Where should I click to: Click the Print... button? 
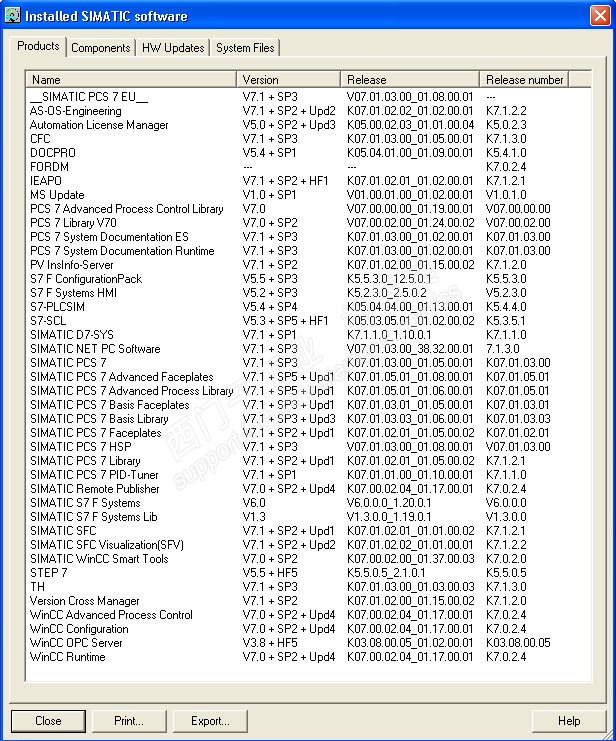[129, 721]
